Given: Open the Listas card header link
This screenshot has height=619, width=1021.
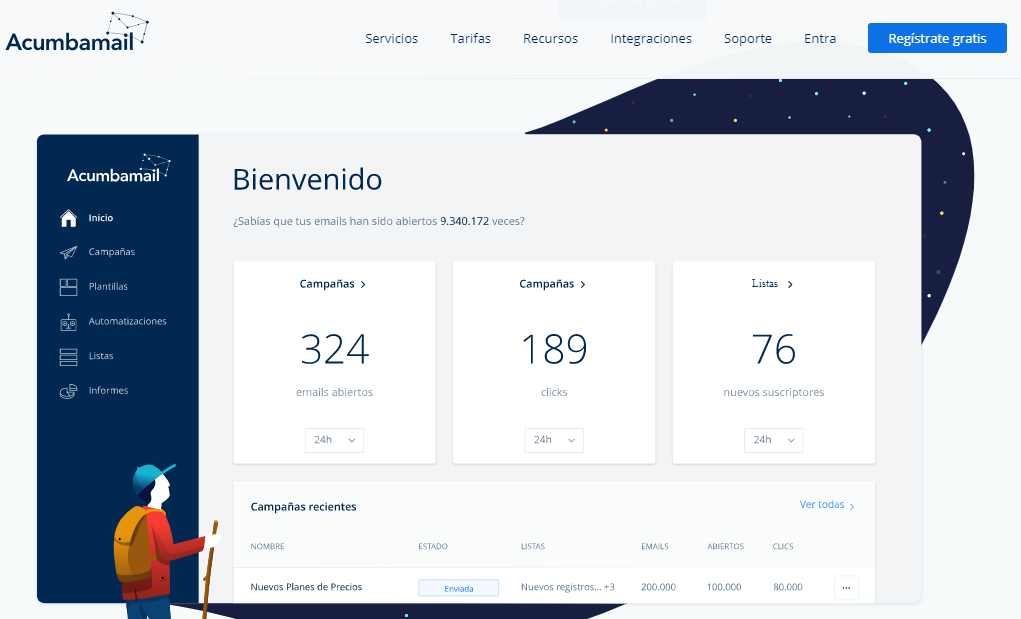Looking at the screenshot, I should tap(772, 284).
